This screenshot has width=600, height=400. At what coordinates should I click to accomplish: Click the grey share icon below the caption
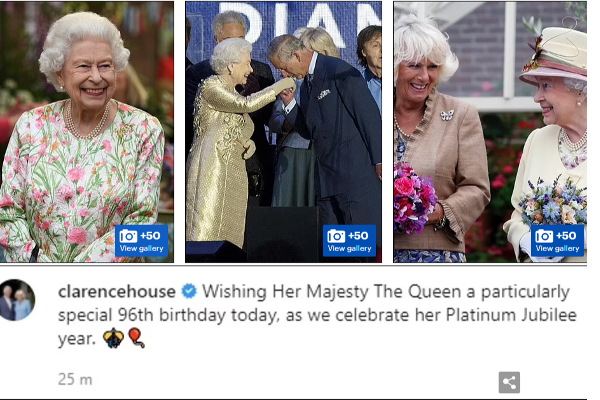[x=509, y=382]
